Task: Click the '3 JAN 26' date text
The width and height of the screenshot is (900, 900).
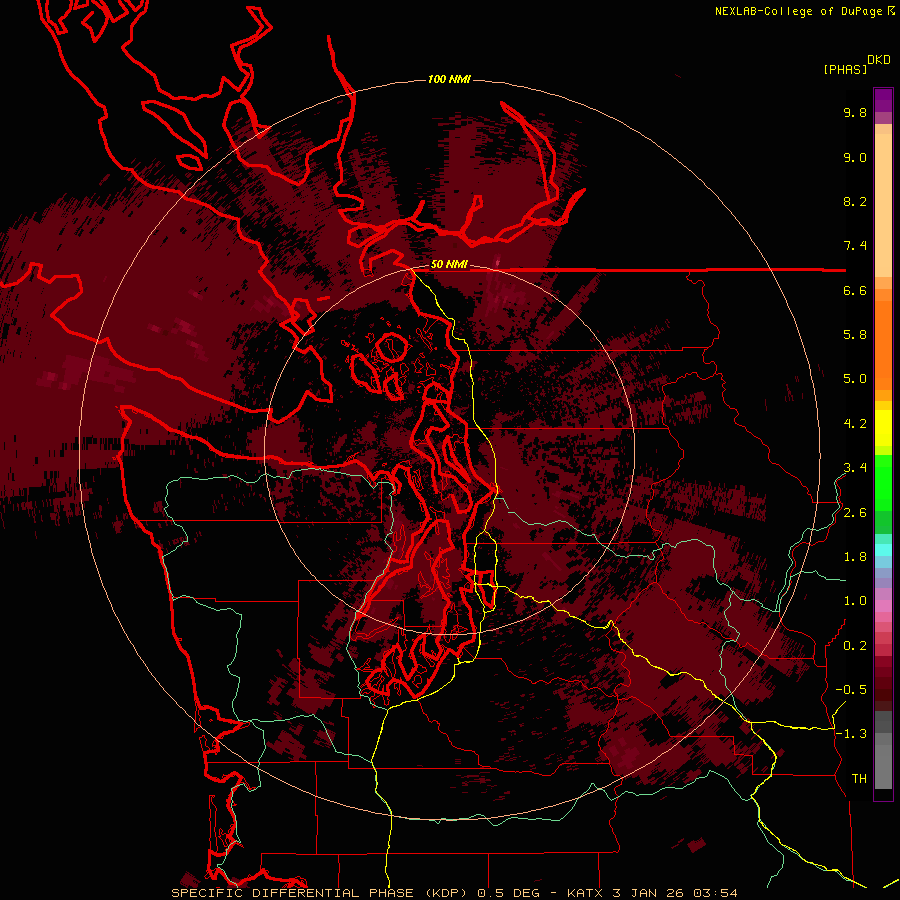Action: (648, 893)
